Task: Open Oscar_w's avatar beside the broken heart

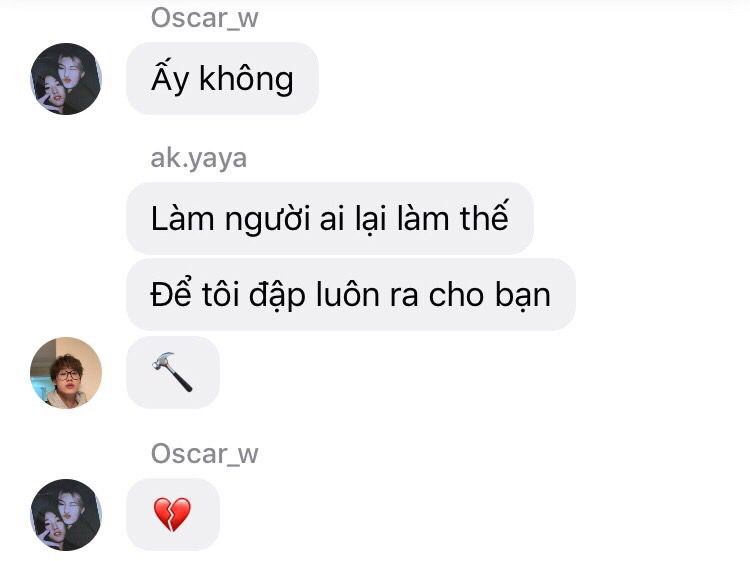Action: tap(66, 515)
